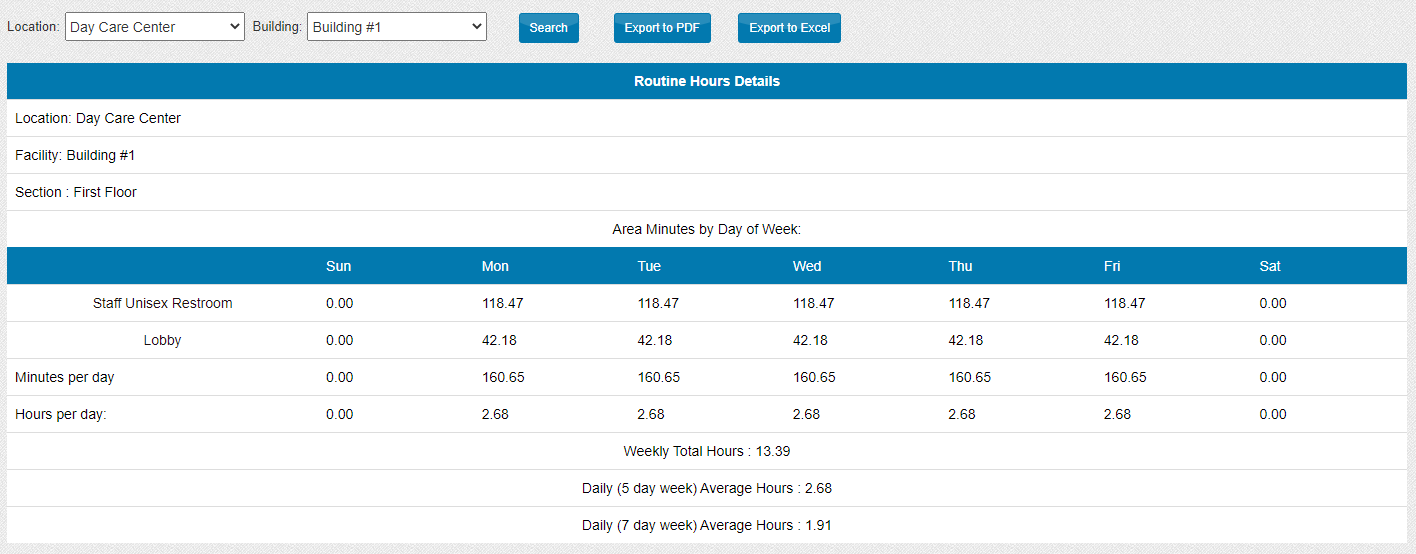The image size is (1416, 554).
Task: Select the Lobby row label
Action: pos(162,340)
